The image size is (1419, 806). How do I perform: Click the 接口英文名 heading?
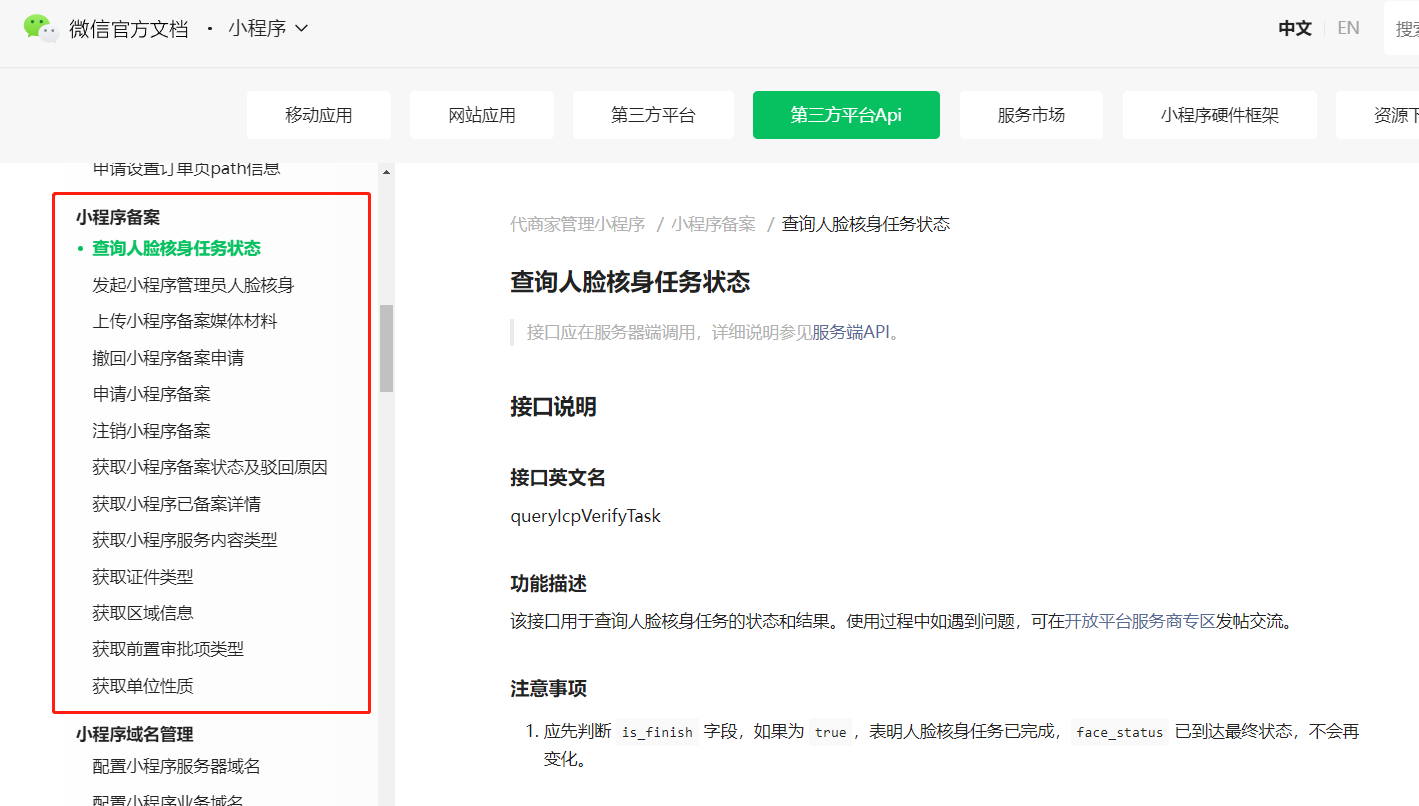coord(558,478)
